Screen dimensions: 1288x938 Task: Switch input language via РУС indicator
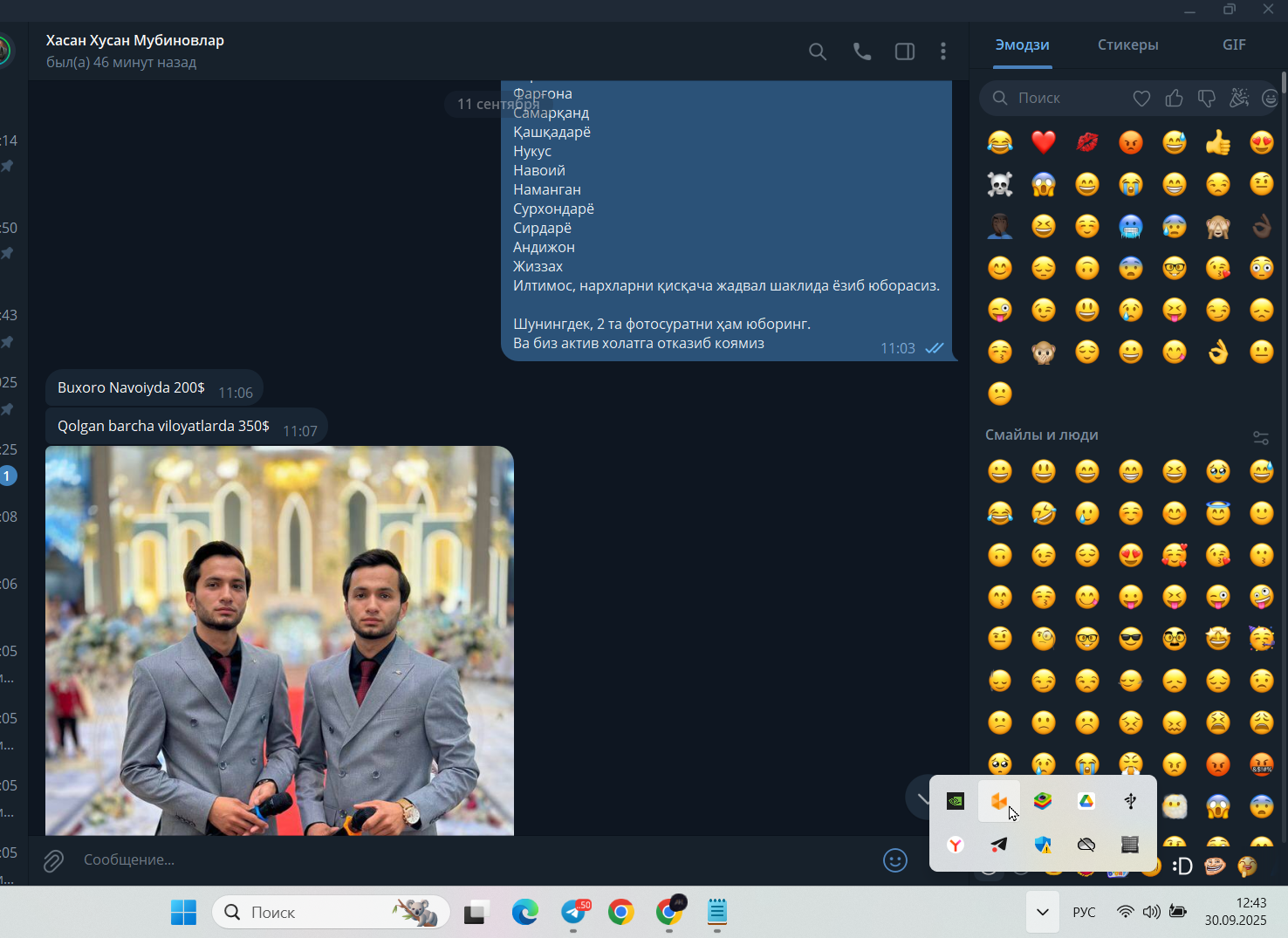[x=1084, y=913]
